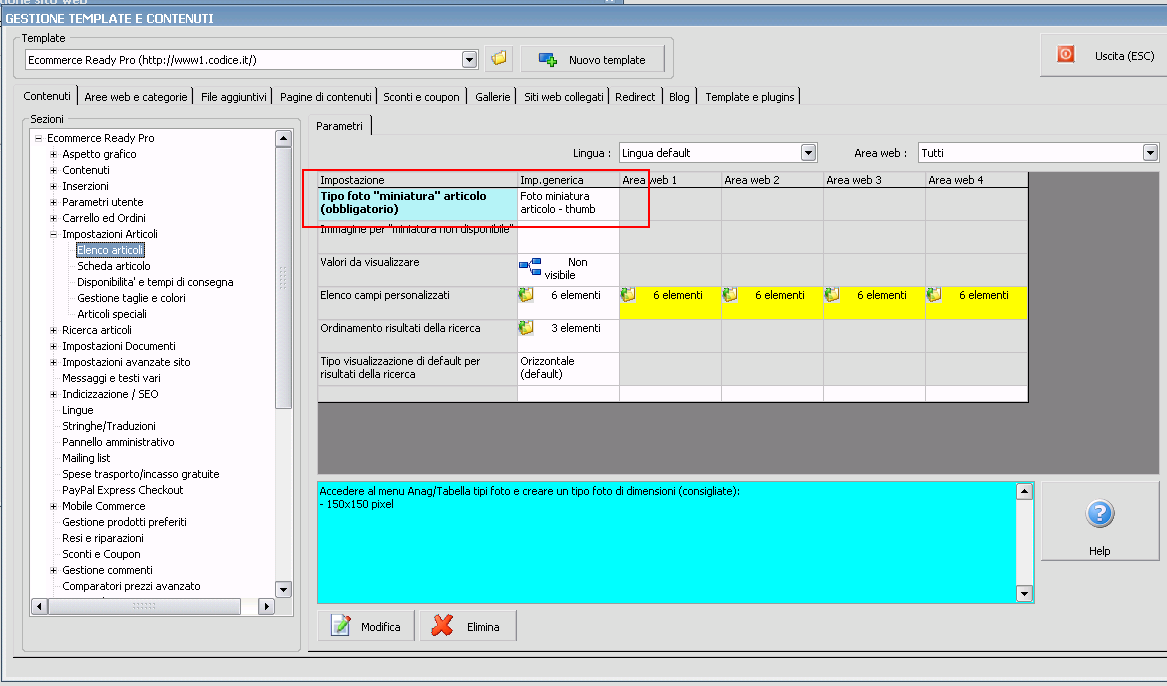Click Foto miniatura articolo - thumb cell

point(569,203)
